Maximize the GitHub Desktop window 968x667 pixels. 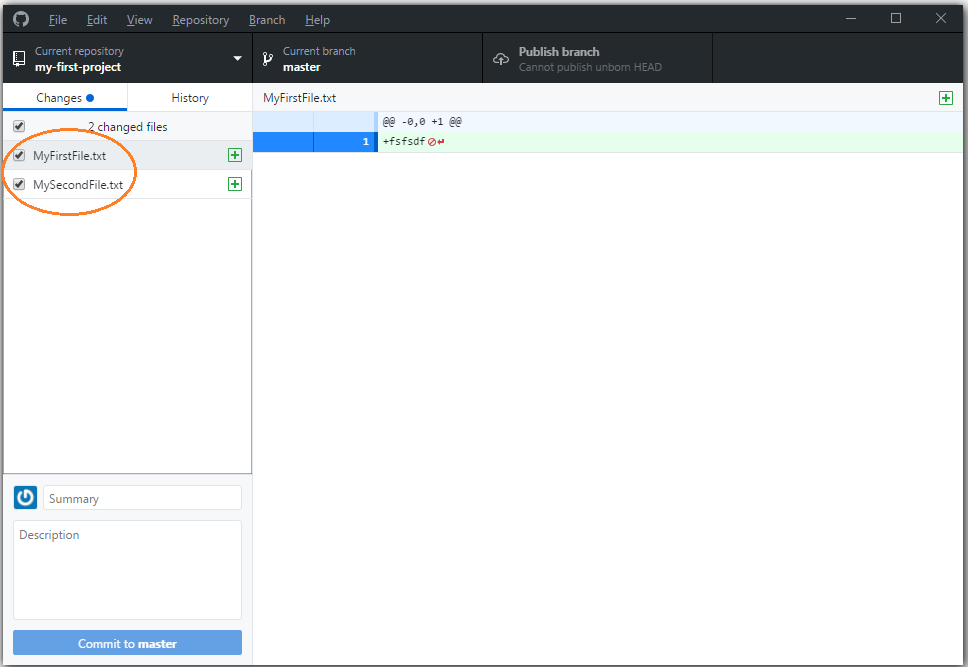(x=896, y=19)
